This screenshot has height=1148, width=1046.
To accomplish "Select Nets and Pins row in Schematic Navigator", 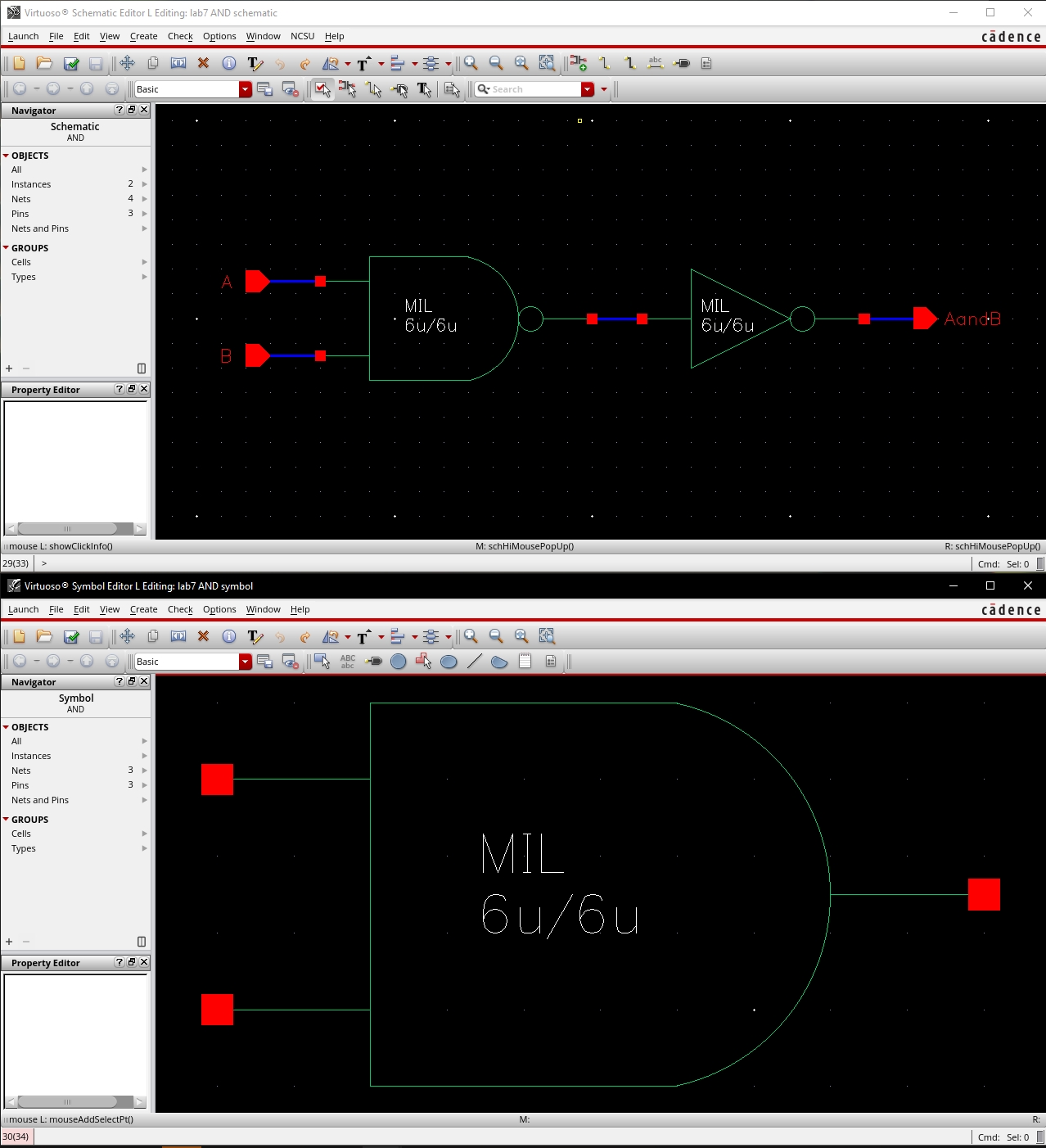I will coord(75,228).
